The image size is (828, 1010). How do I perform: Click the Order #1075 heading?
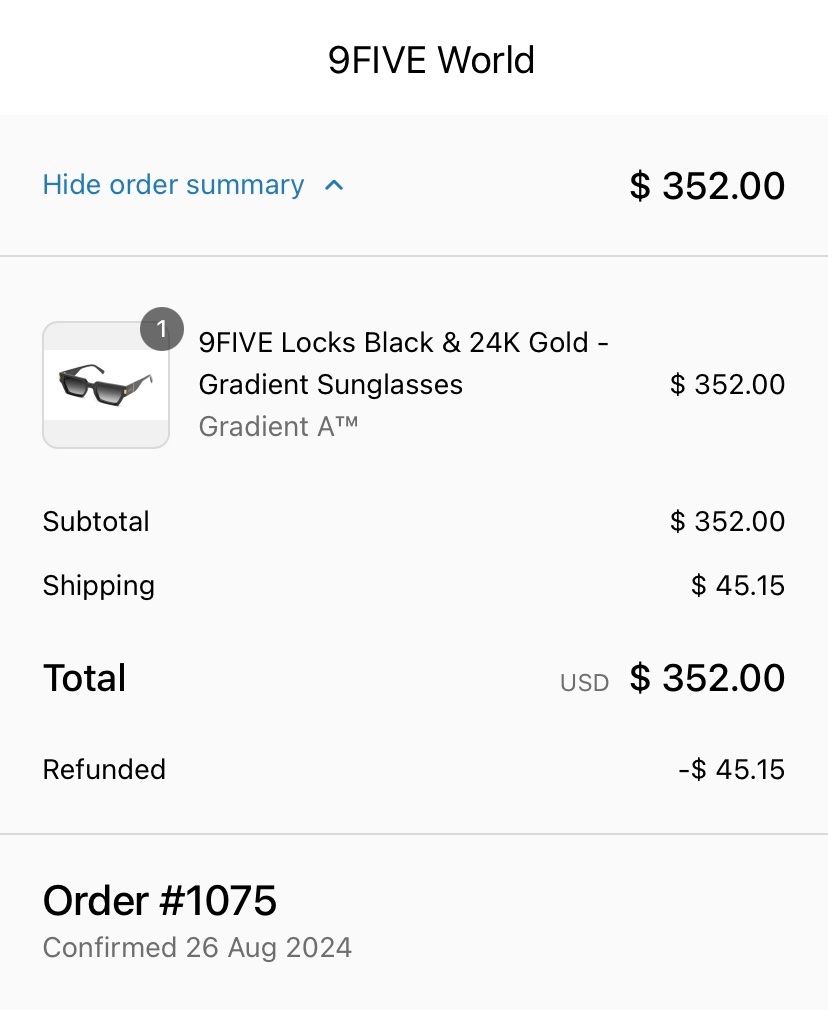point(160,900)
